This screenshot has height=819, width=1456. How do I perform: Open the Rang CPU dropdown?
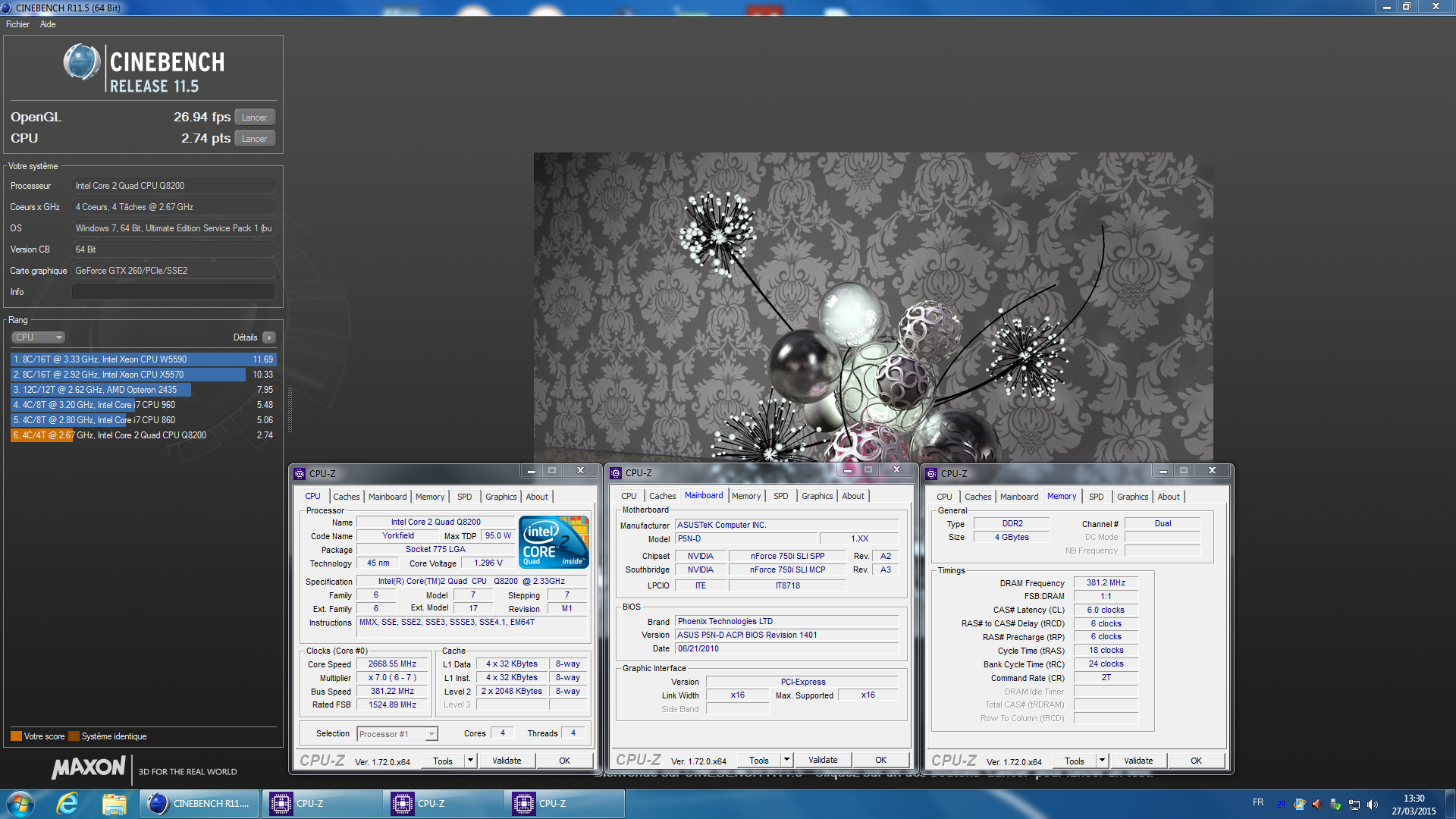click(x=38, y=337)
